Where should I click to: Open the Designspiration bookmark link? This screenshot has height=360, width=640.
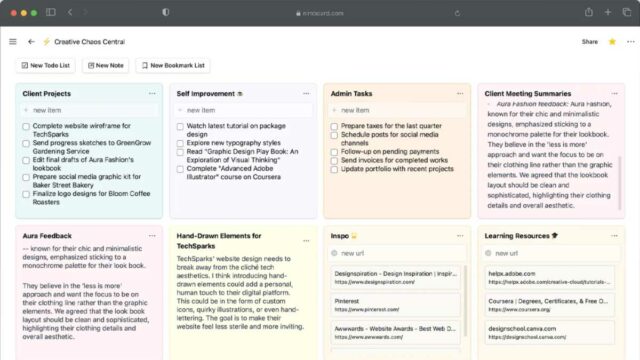[396, 278]
